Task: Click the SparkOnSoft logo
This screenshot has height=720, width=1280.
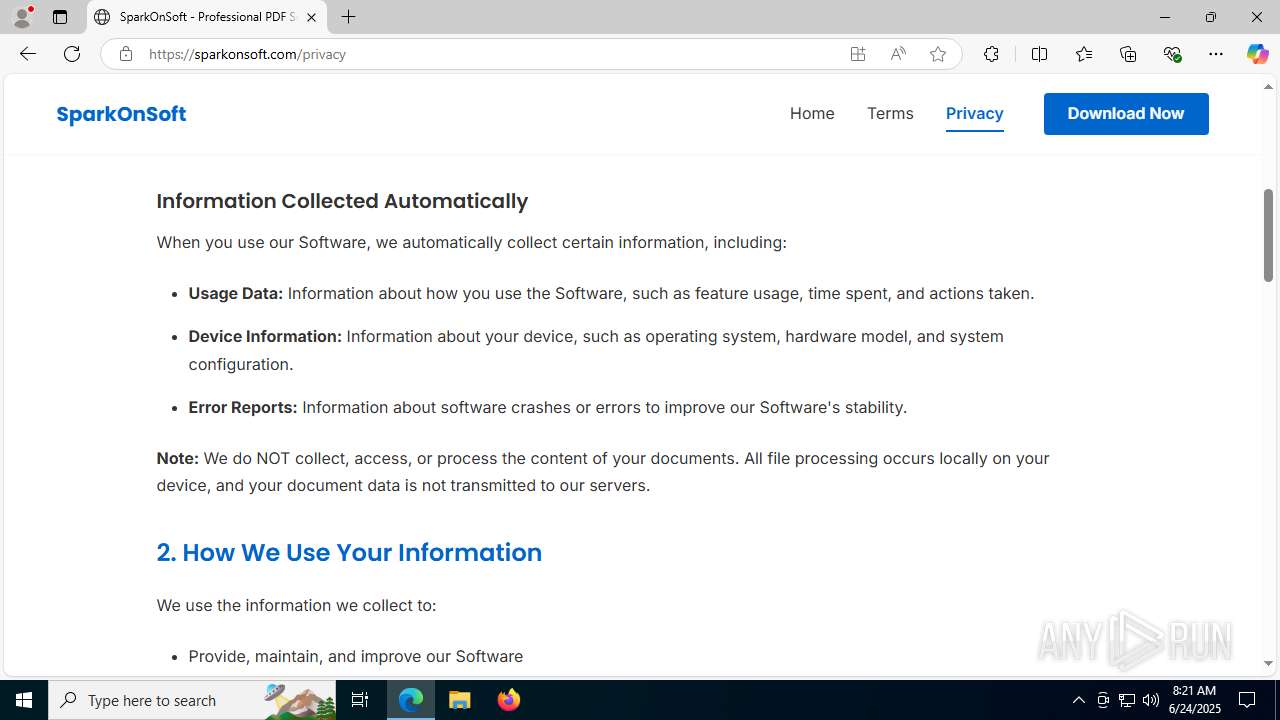Action: tap(121, 114)
